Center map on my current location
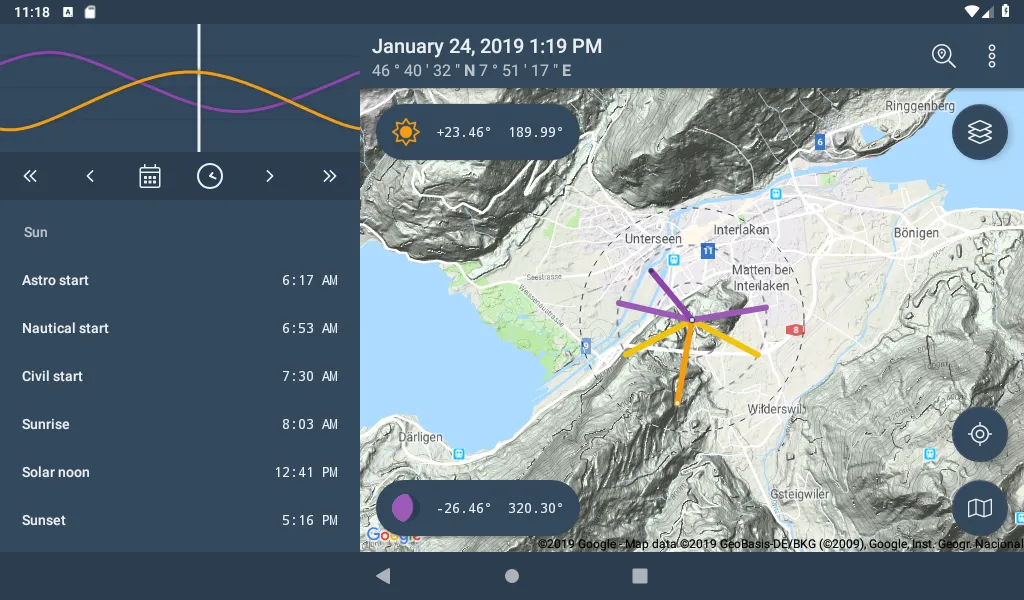The image size is (1024, 600). pyautogui.click(x=979, y=434)
